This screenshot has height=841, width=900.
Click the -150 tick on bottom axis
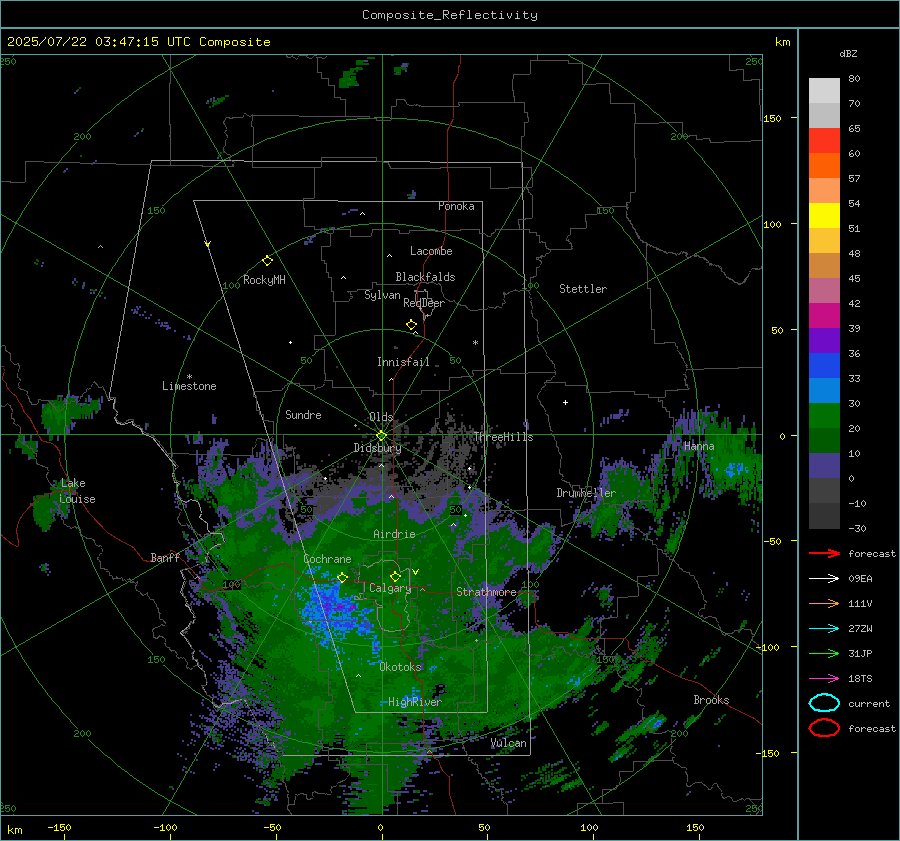tap(59, 827)
